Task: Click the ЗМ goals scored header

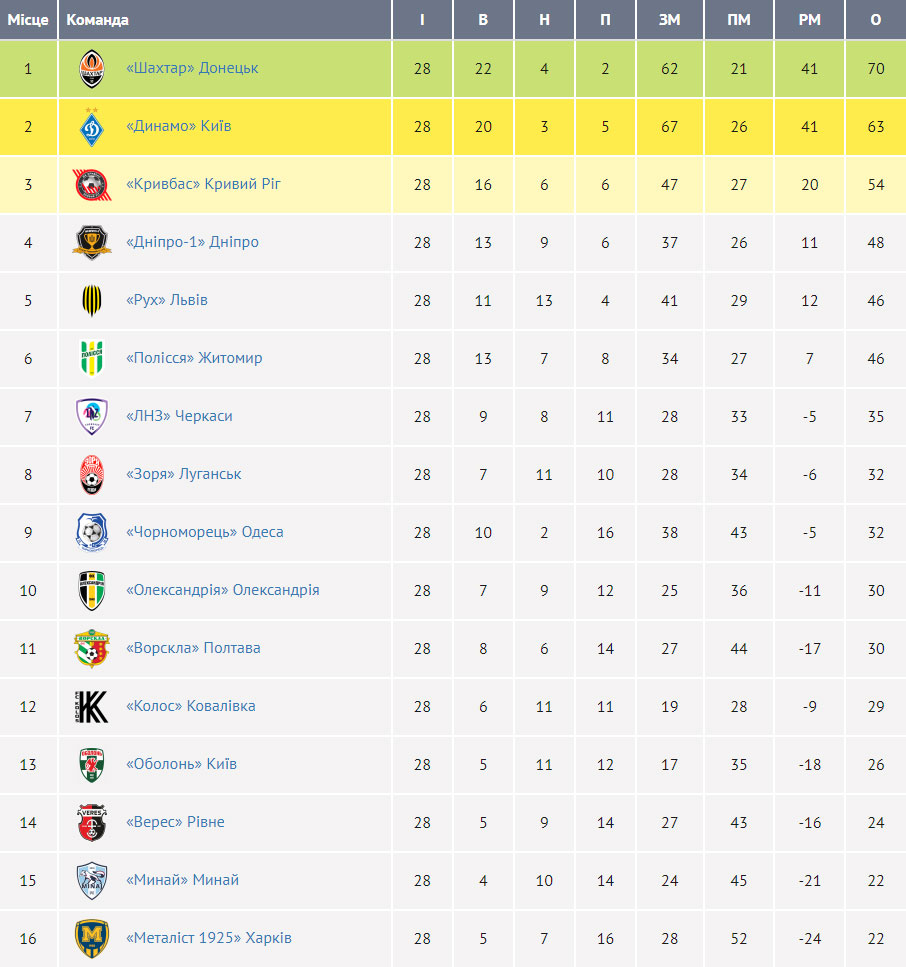Action: click(670, 20)
